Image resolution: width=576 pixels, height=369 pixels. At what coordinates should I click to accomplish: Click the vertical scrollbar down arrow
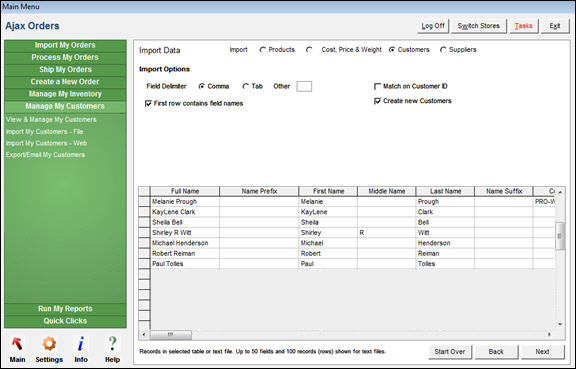[x=560, y=324]
